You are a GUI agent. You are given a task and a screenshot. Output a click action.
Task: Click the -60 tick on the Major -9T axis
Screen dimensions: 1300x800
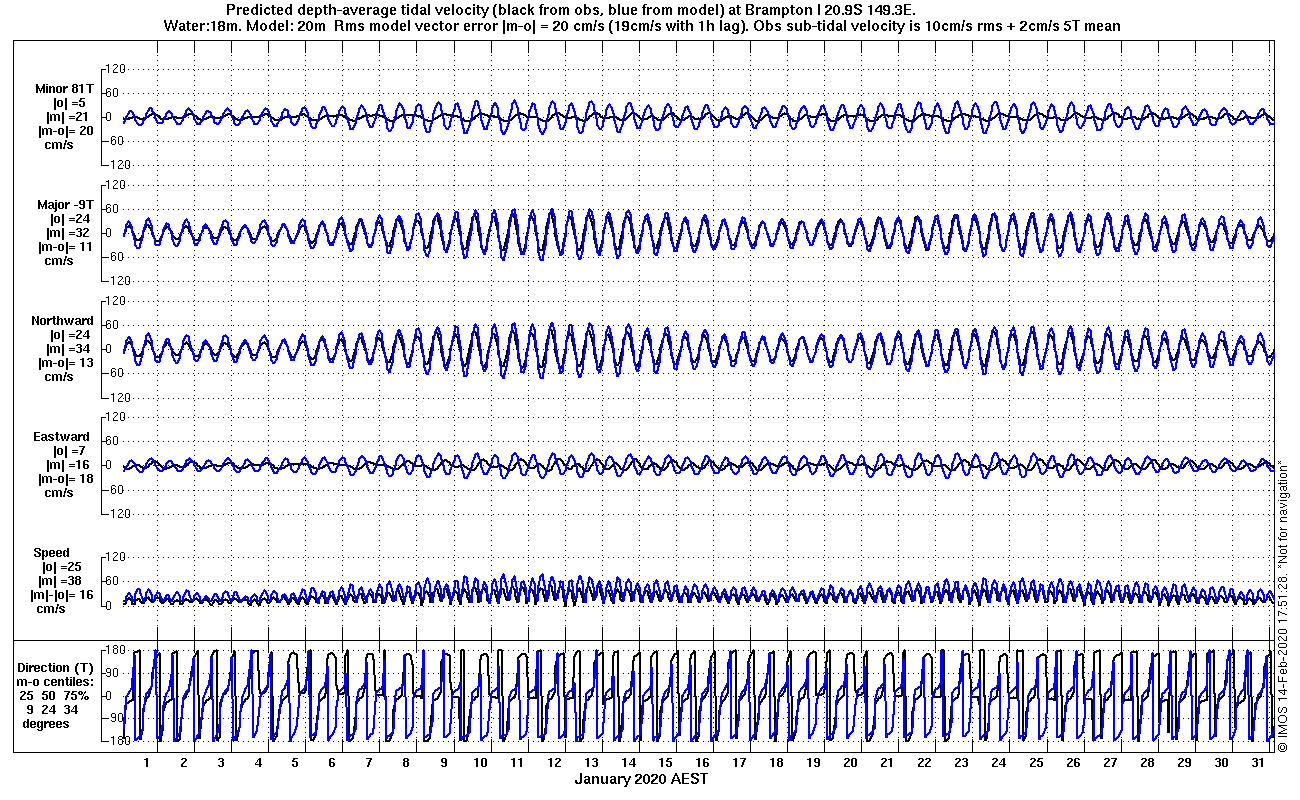pyautogui.click(x=113, y=257)
